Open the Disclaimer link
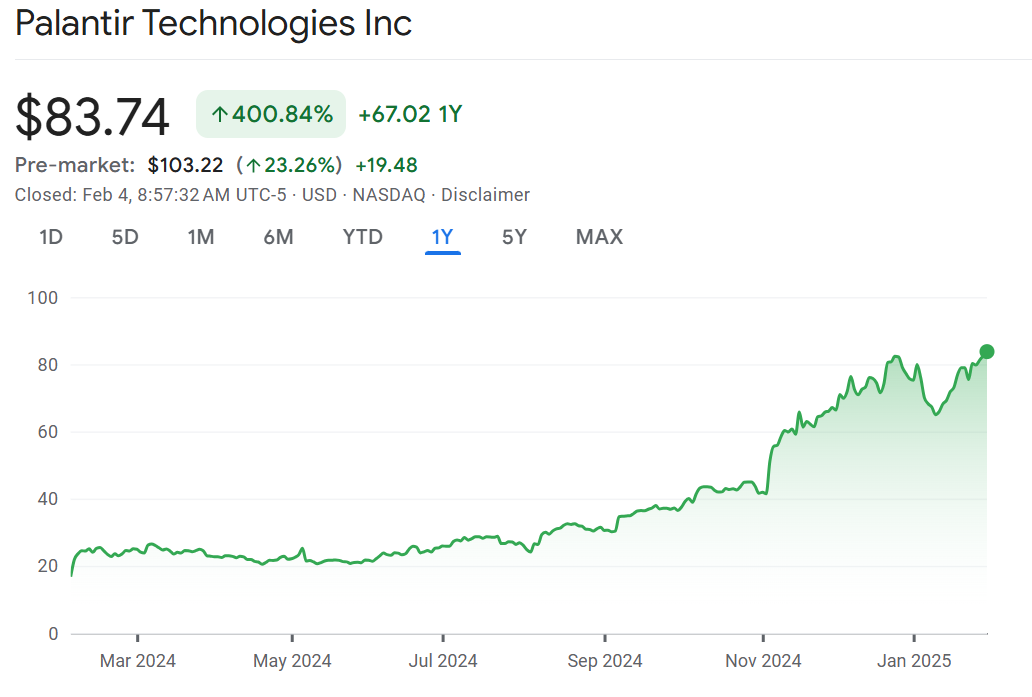Image resolution: width=1032 pixels, height=697 pixels. [x=485, y=195]
